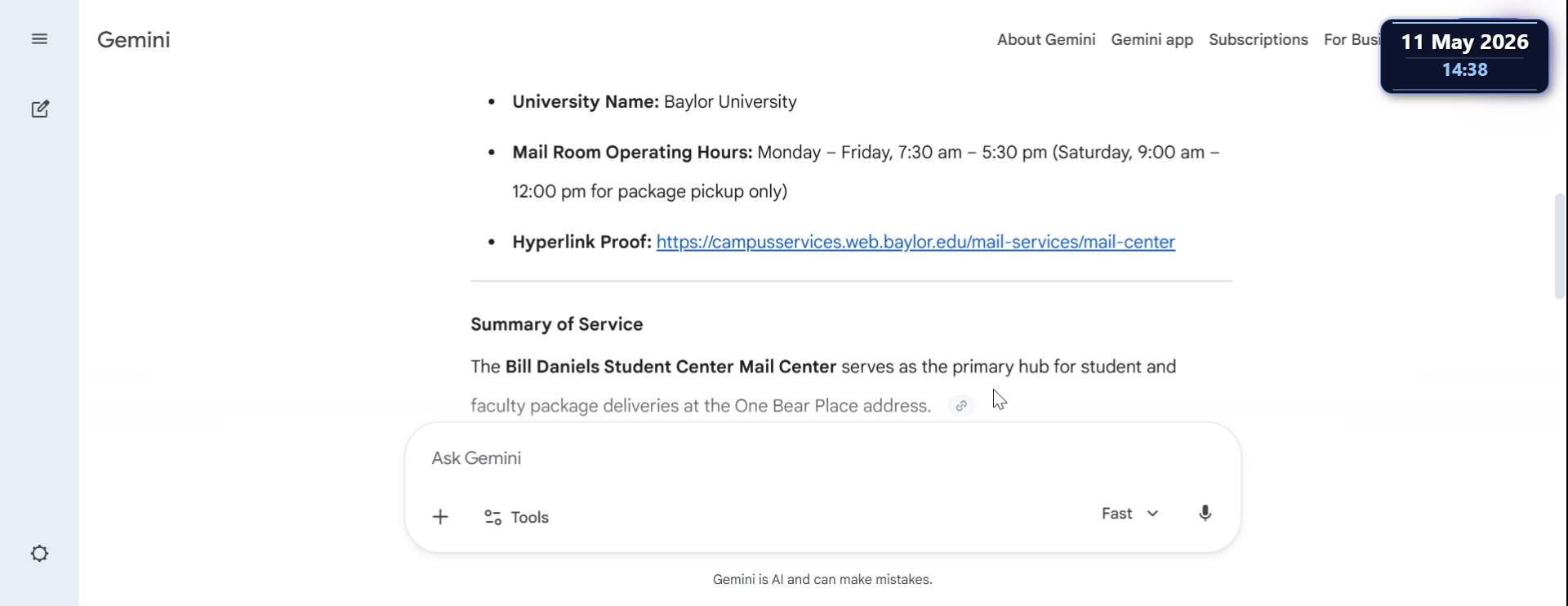
Task: Click the vertical page scrollbar thumb
Action: coord(1559,246)
